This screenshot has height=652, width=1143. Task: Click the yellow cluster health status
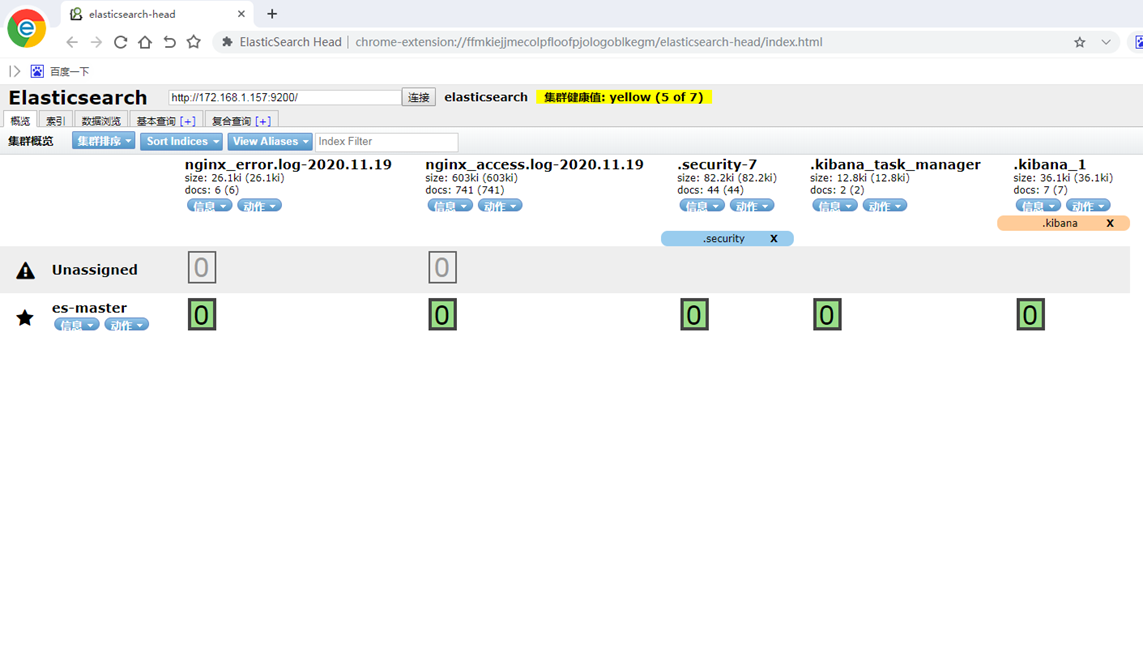coord(624,97)
